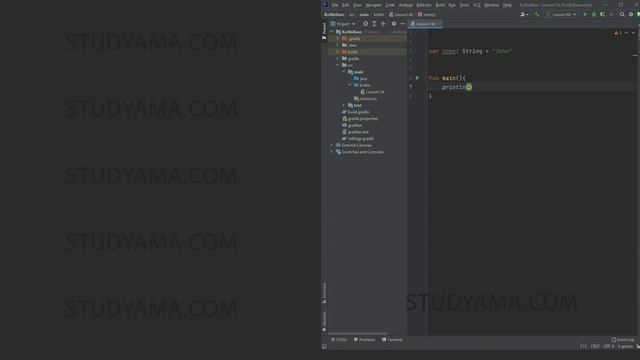This screenshot has height=360, width=640.
Task: Expand the .gradle folder
Action: click(338, 38)
